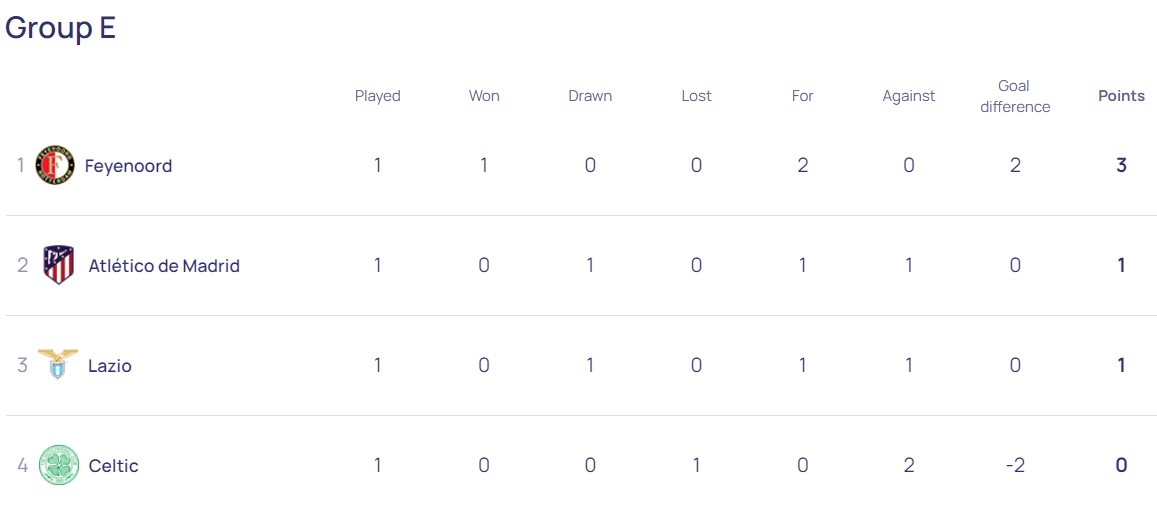Click the Points column header

tap(1121, 96)
